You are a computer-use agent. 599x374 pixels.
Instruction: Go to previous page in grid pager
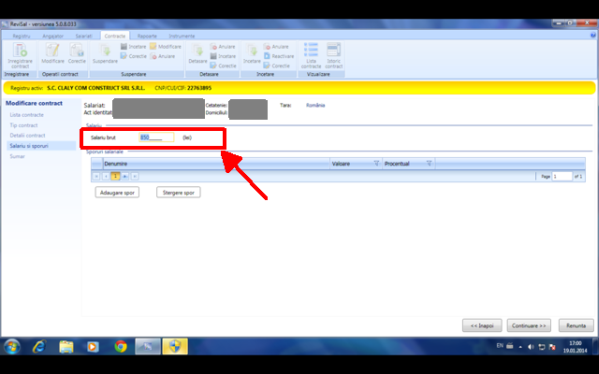pos(105,176)
